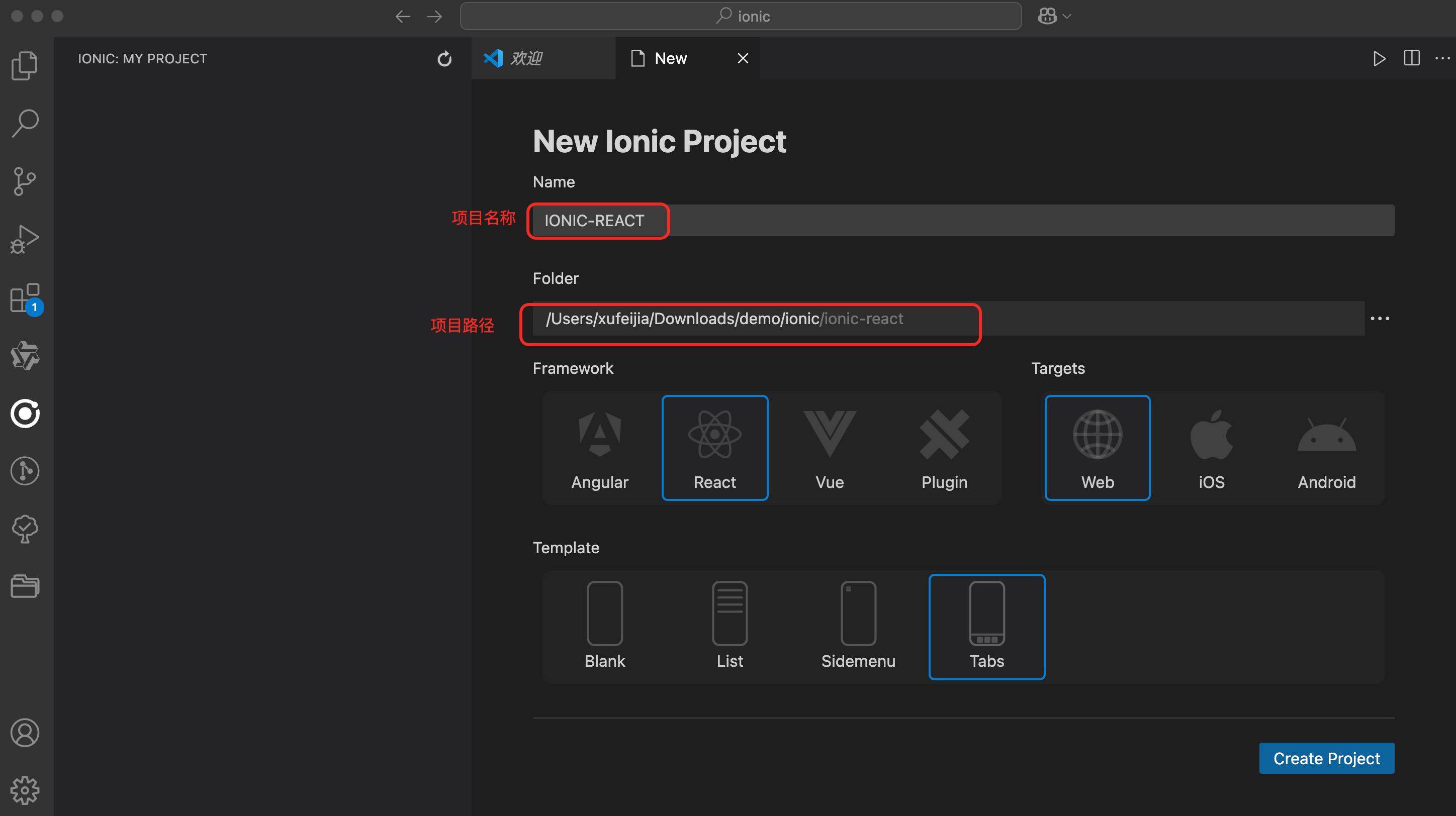Viewport: 1456px width, 816px height.
Task: Open the Search view in activity bar
Action: pos(25,123)
